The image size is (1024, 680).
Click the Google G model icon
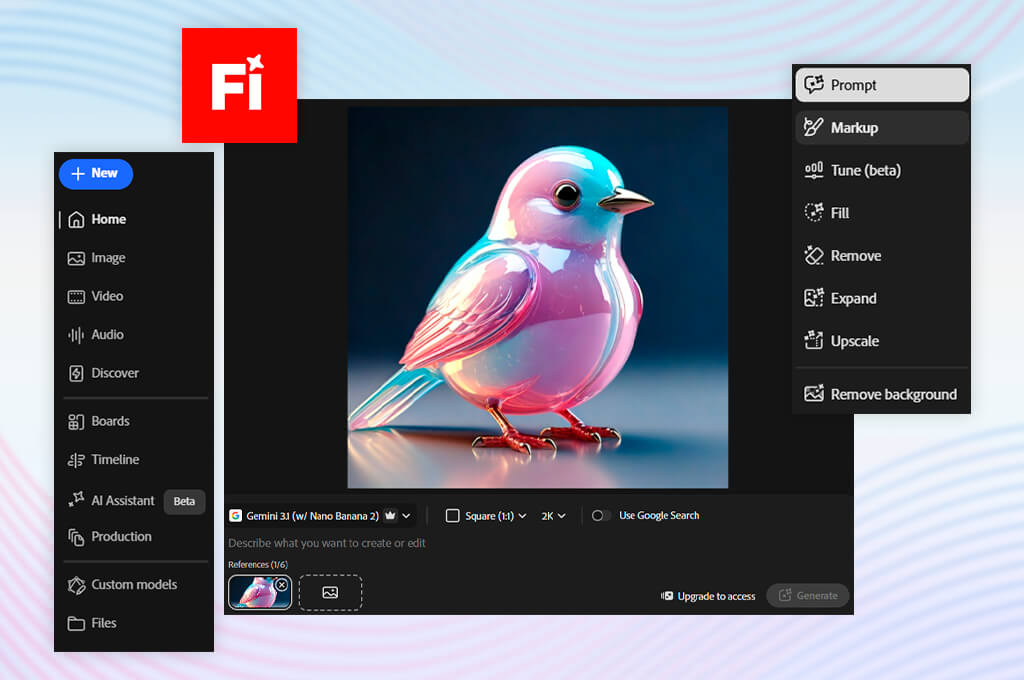[x=236, y=515]
